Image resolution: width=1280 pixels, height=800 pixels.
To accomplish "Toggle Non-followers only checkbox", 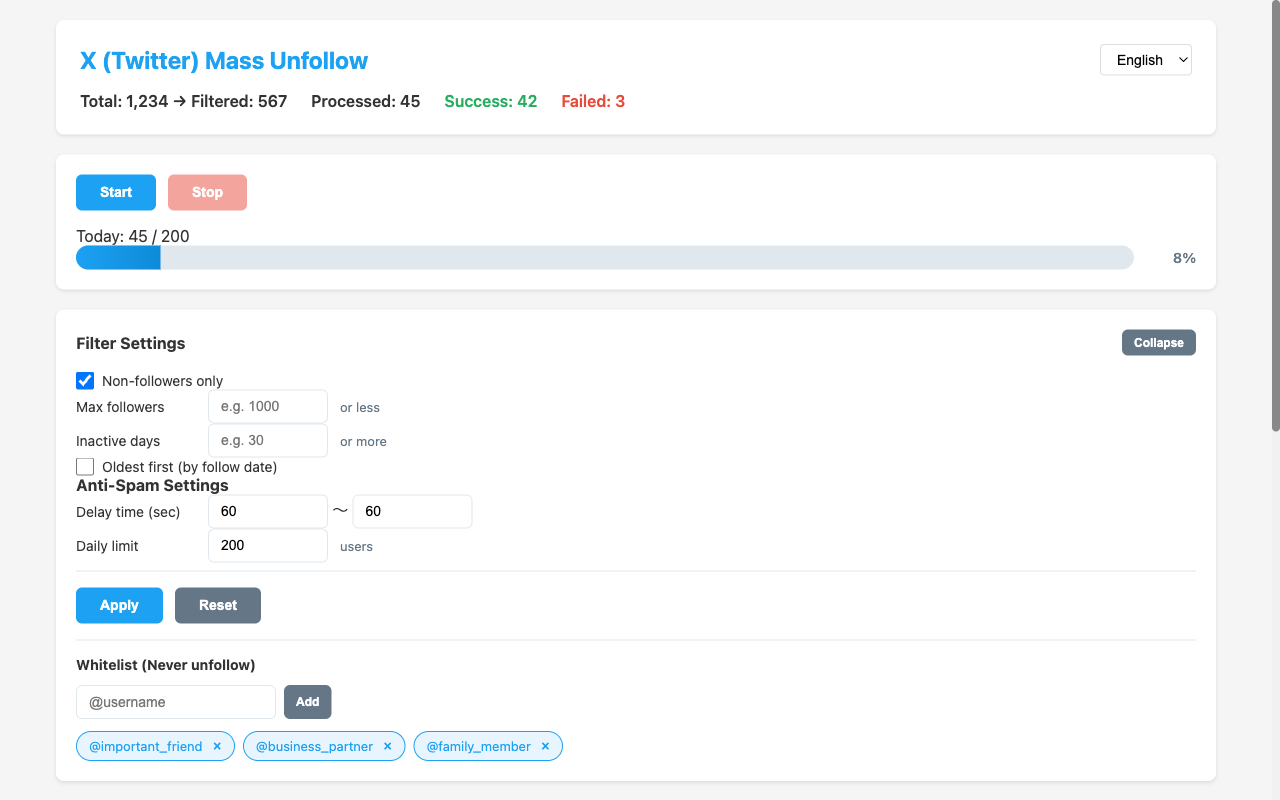I will [x=85, y=381].
